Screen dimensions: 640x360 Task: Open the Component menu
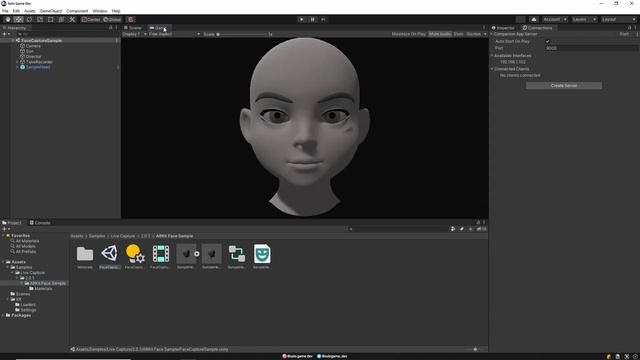click(77, 11)
